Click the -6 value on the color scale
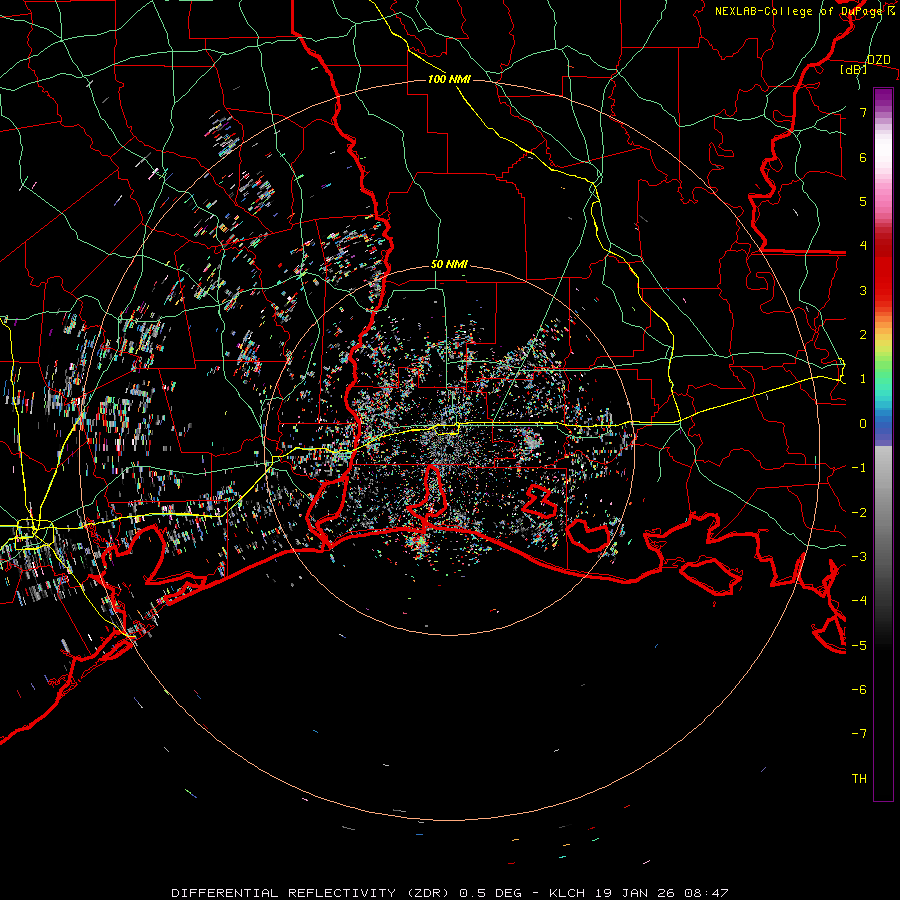900x900 pixels. coord(859,690)
